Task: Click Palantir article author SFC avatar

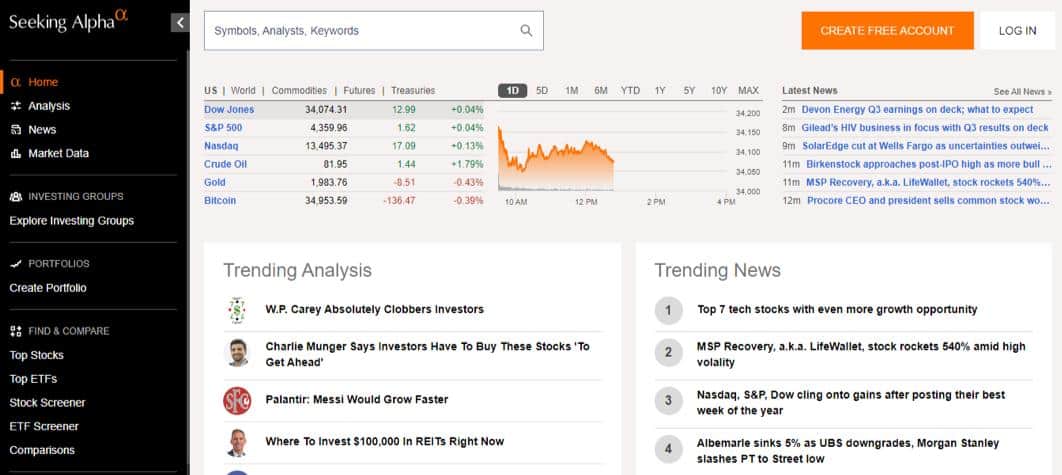Action: point(237,400)
